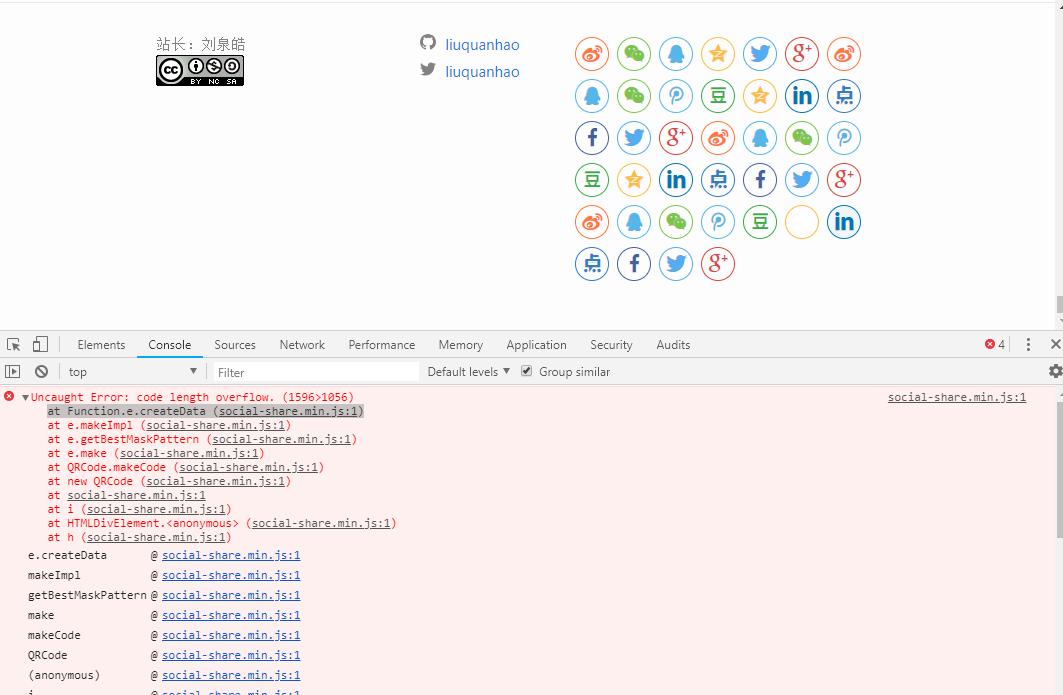Click the Facebook icon in the last share row

[634, 264]
